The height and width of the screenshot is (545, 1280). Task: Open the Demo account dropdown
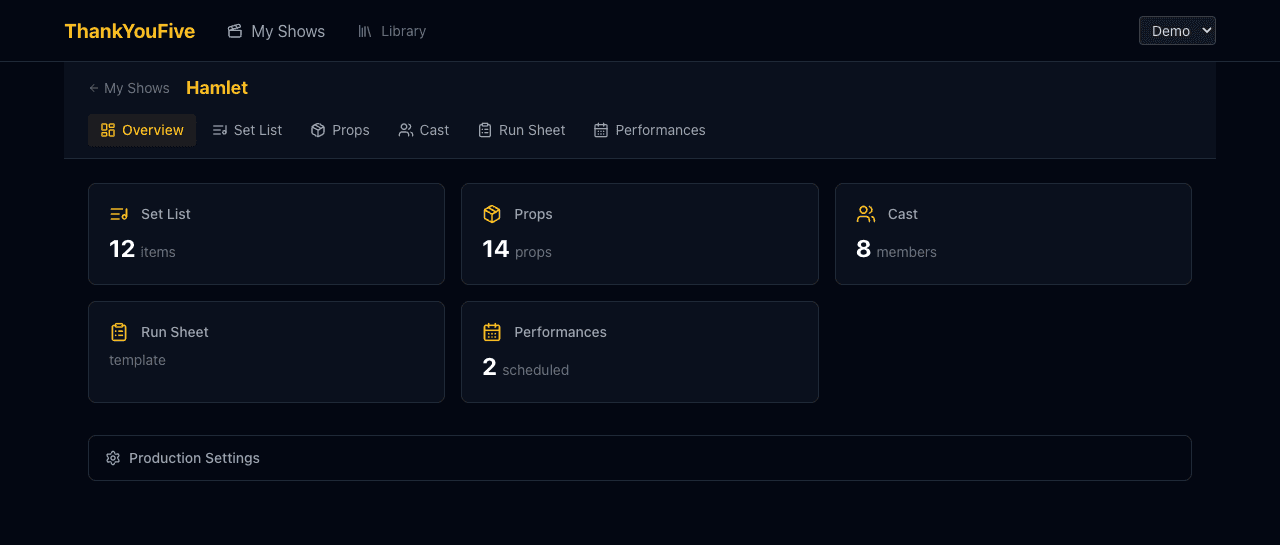tap(1177, 31)
